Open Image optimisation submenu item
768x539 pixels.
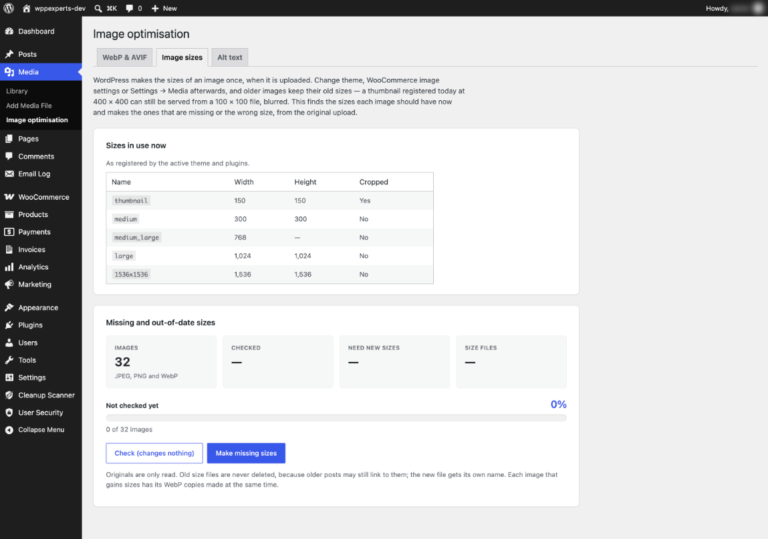(x=37, y=120)
